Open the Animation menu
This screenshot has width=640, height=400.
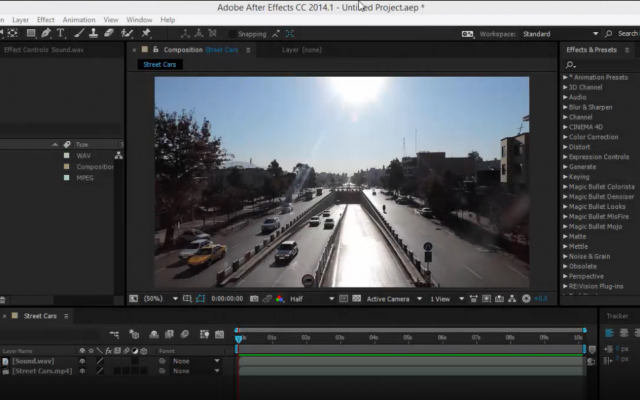click(x=79, y=20)
